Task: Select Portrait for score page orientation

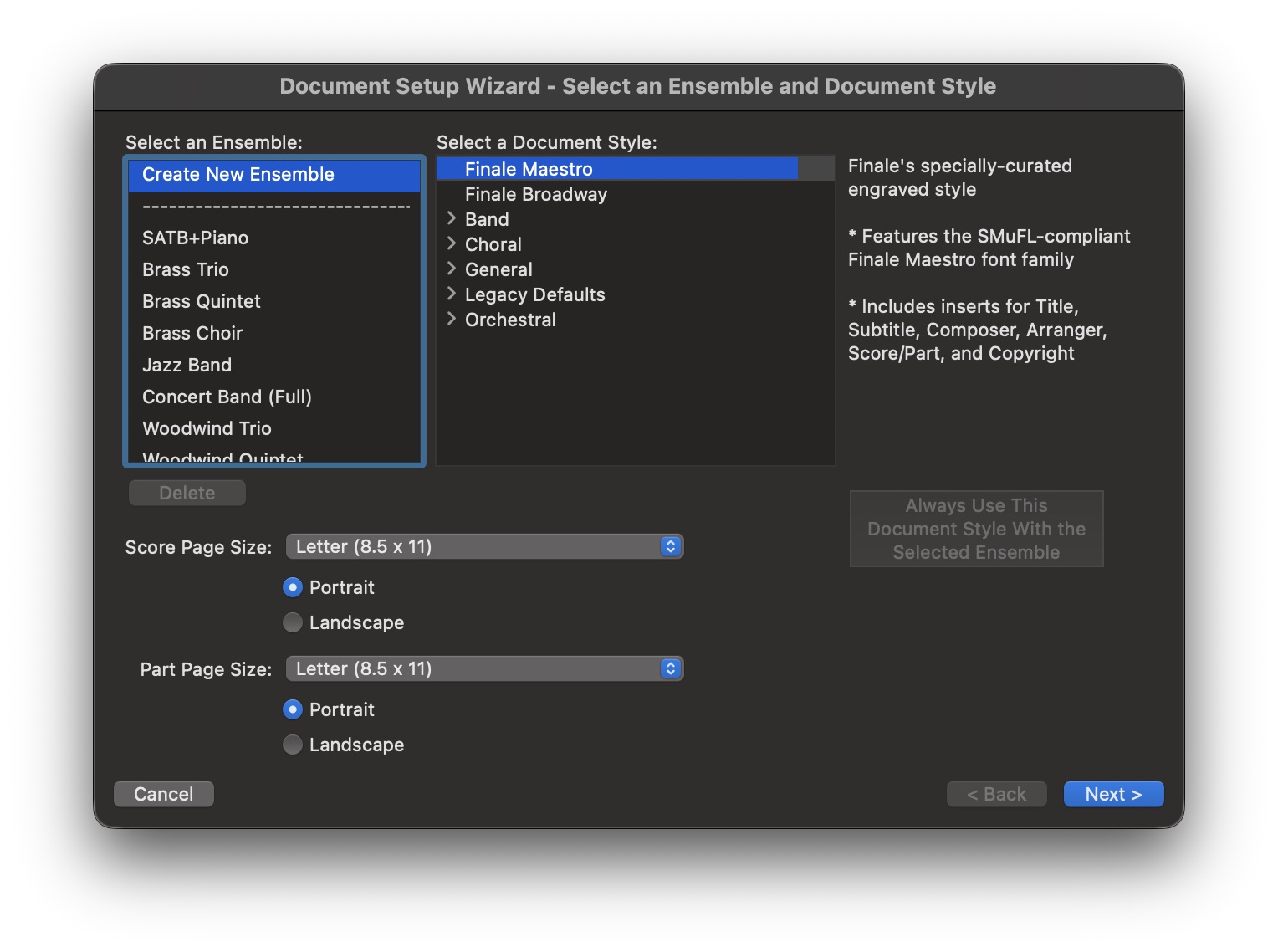Action: (293, 588)
